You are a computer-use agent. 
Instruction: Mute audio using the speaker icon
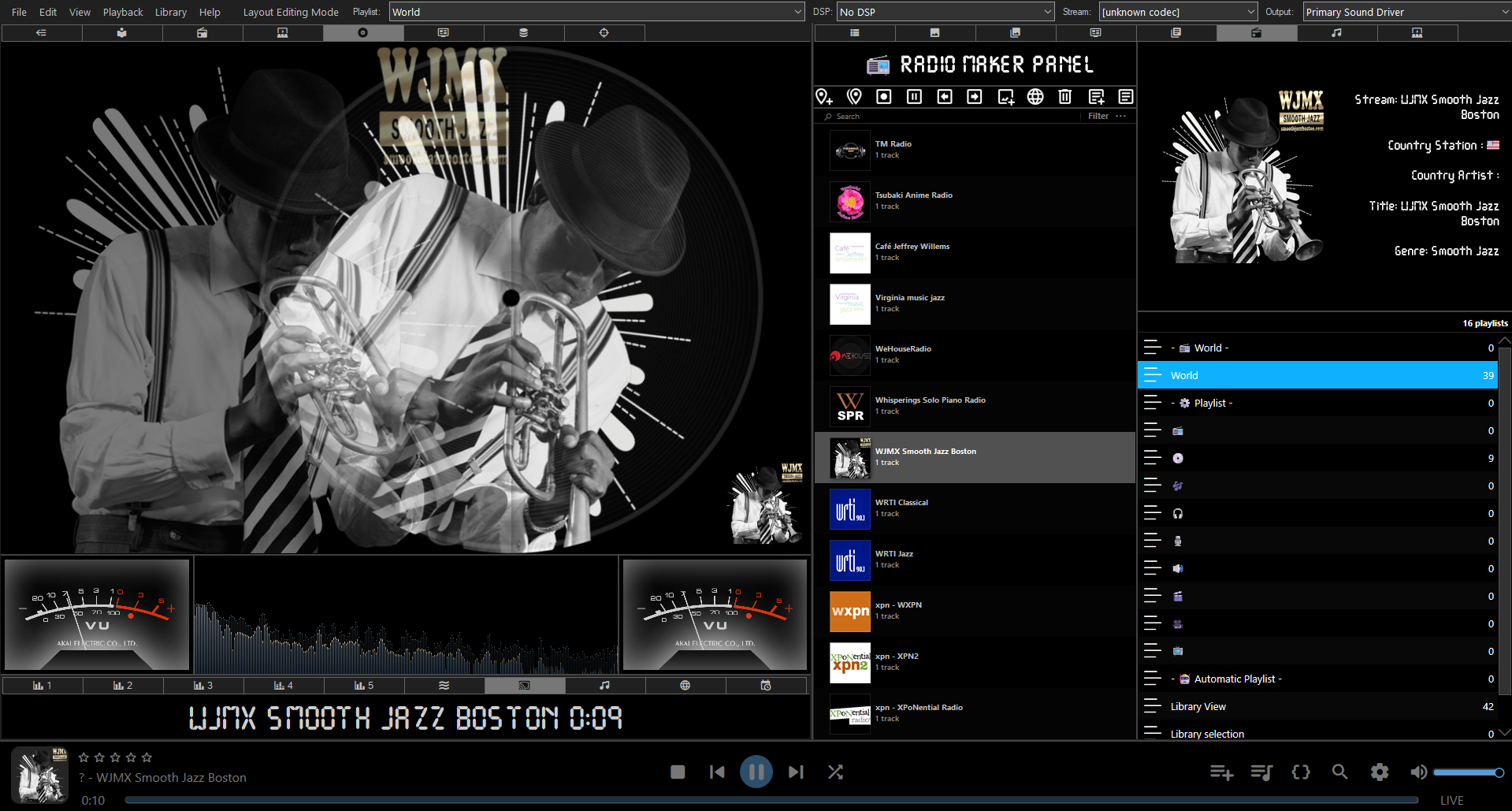1418,772
